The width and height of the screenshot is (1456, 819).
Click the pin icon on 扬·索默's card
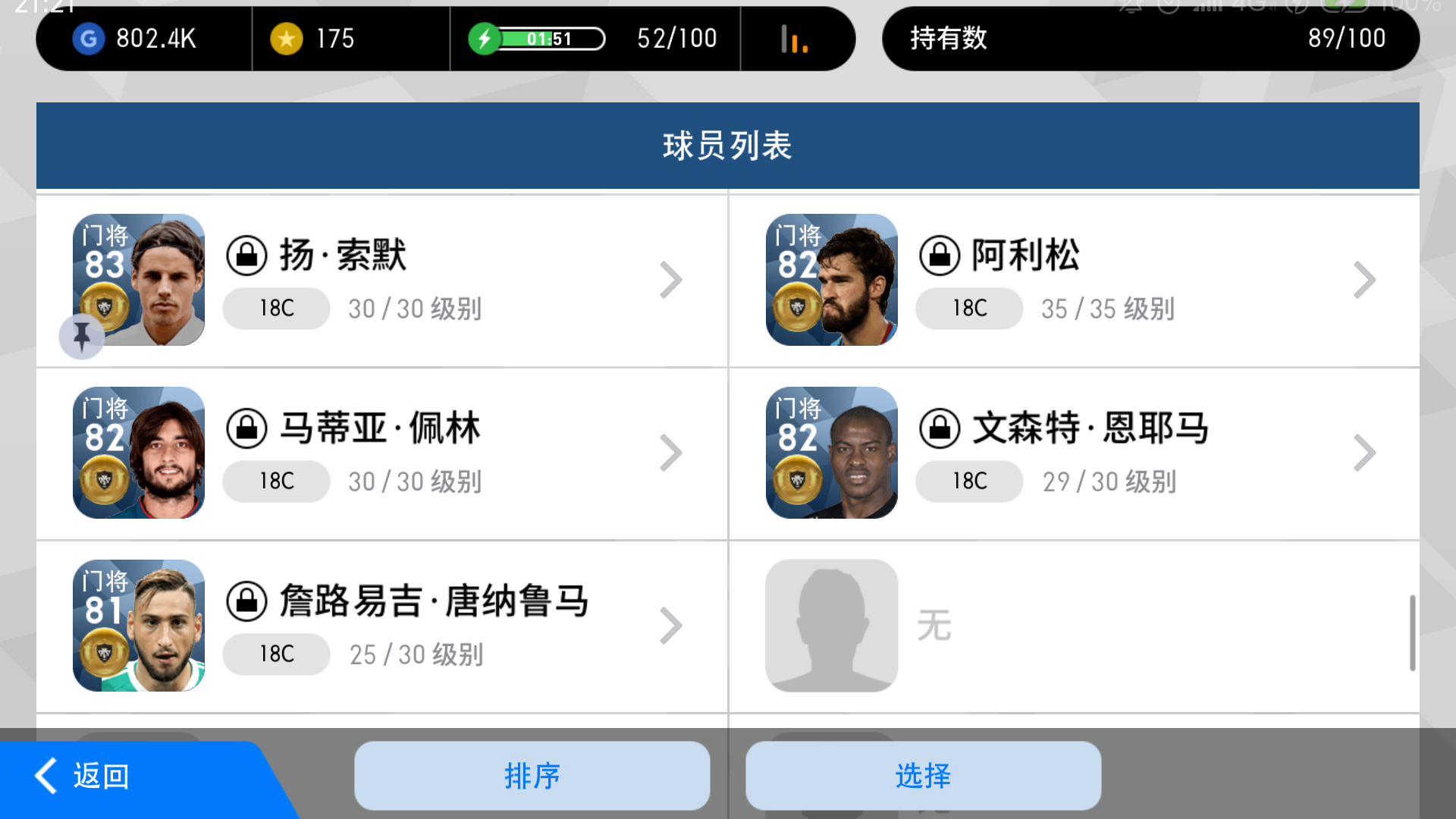[82, 336]
